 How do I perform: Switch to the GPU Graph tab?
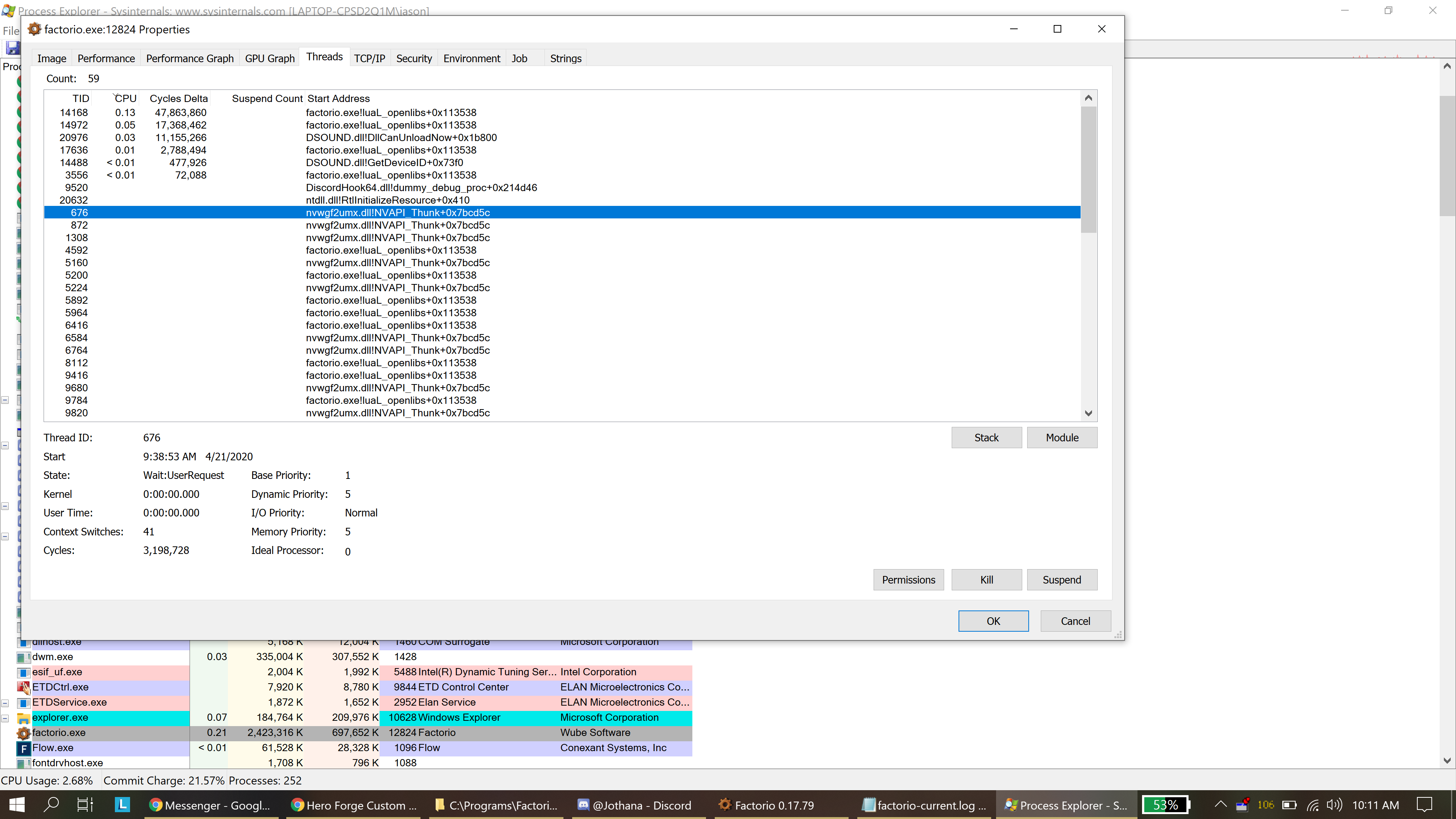(270, 58)
